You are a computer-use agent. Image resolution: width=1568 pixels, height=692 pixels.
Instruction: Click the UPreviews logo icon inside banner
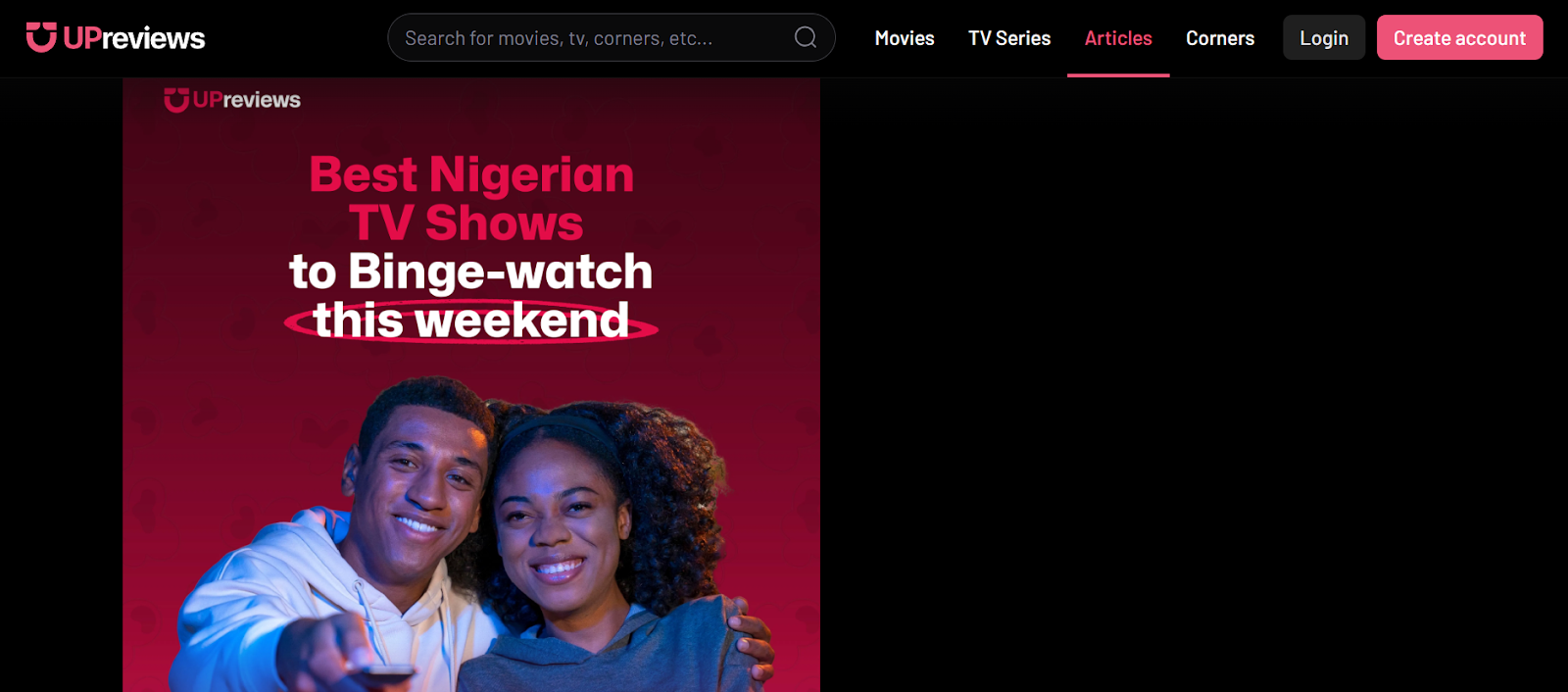click(x=176, y=100)
